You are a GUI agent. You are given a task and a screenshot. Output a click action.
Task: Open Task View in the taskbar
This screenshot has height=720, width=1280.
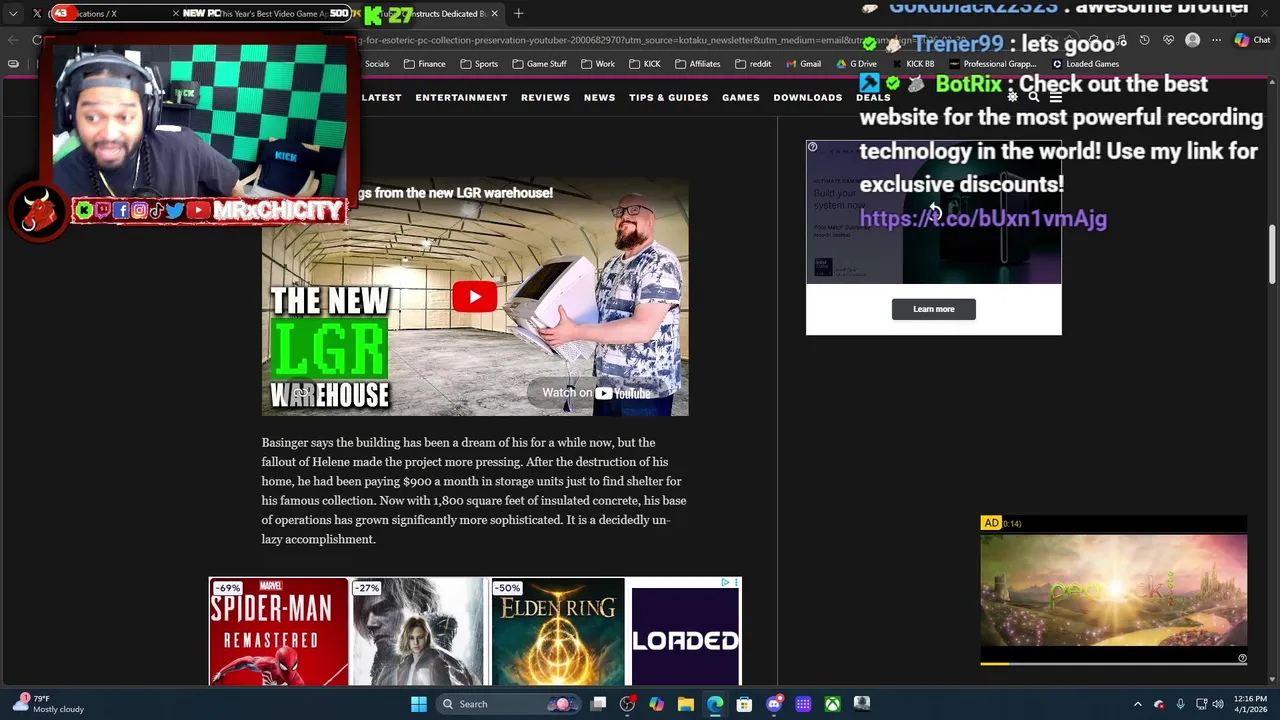[598, 704]
